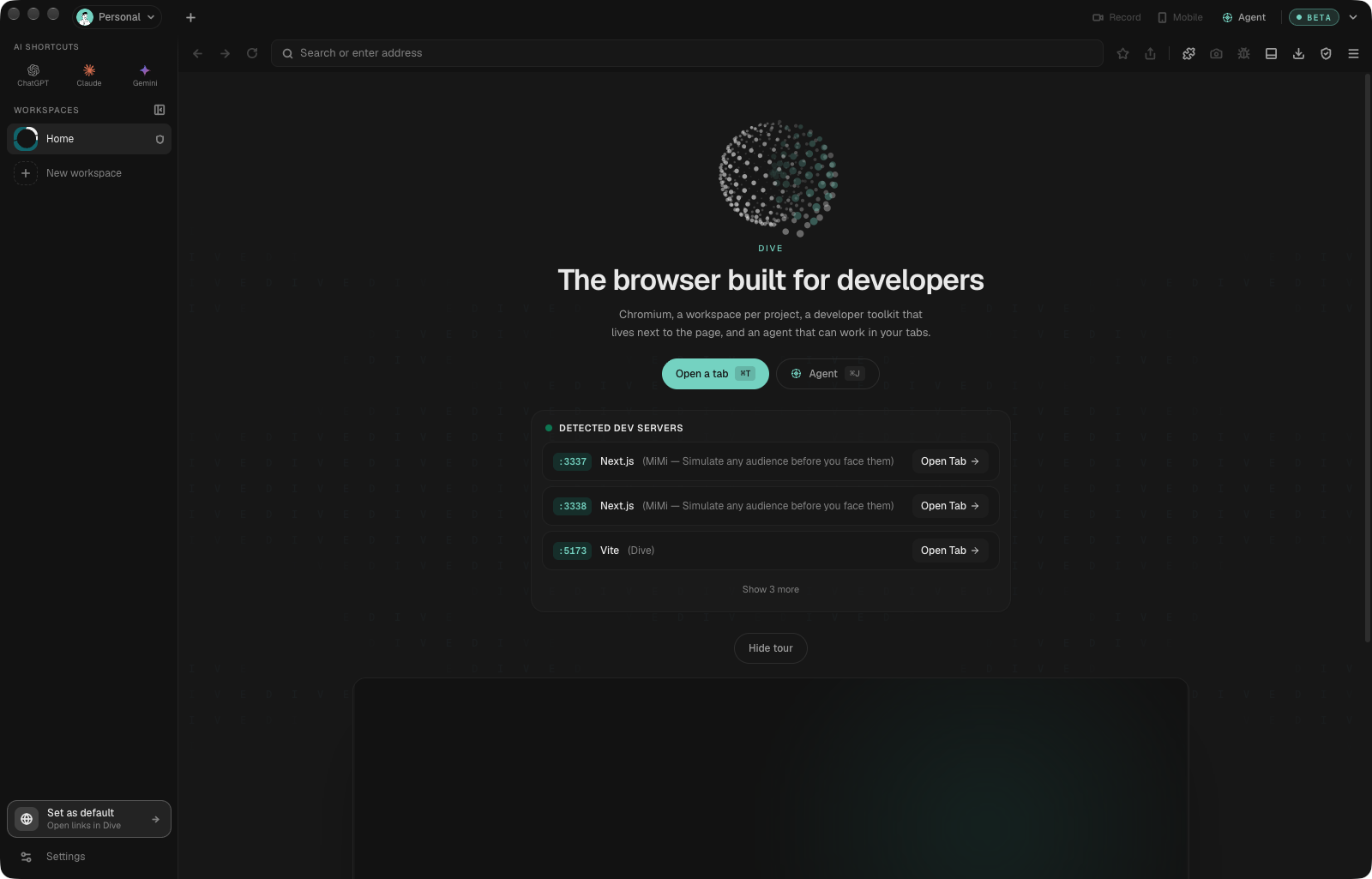The width and height of the screenshot is (1372, 879).
Task: Click the :3338 port badge
Action: 573,506
